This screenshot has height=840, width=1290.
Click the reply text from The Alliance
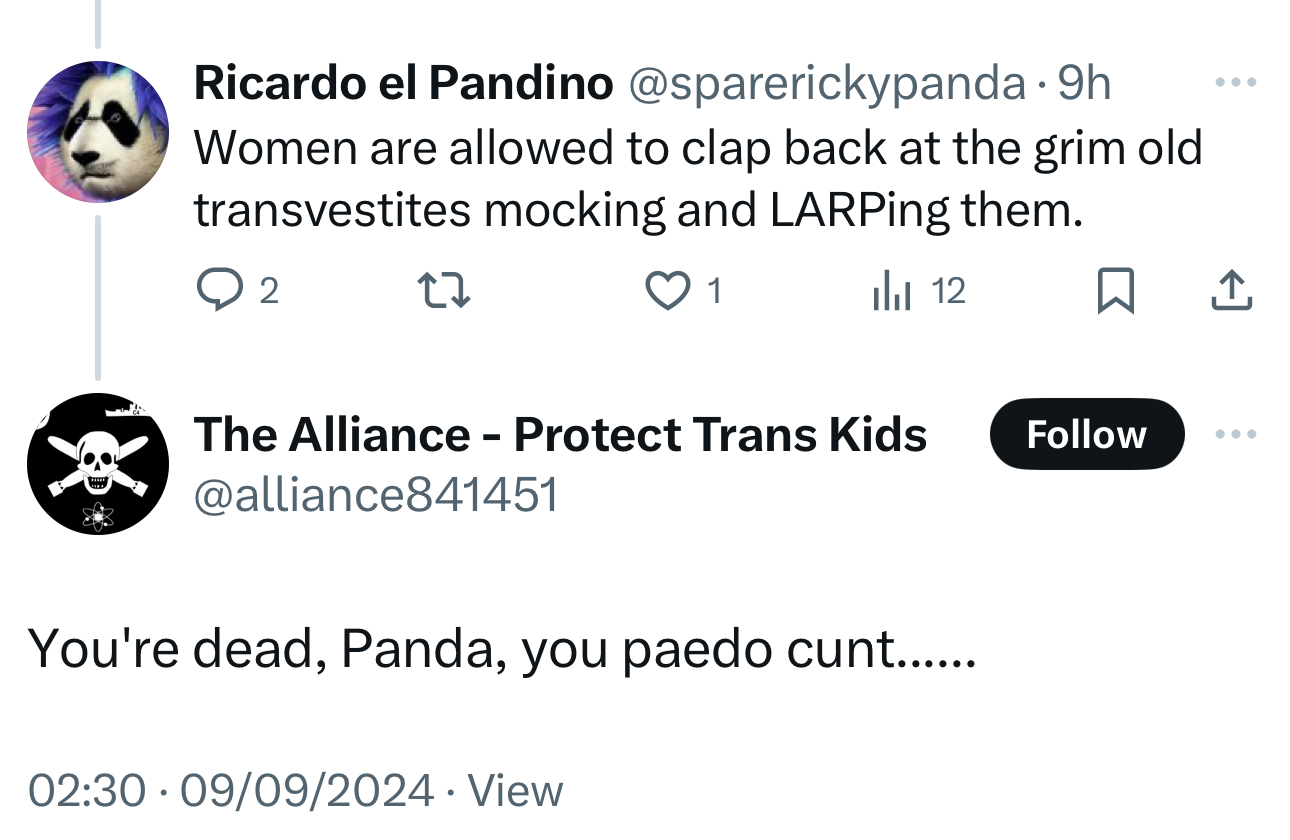[500, 649]
